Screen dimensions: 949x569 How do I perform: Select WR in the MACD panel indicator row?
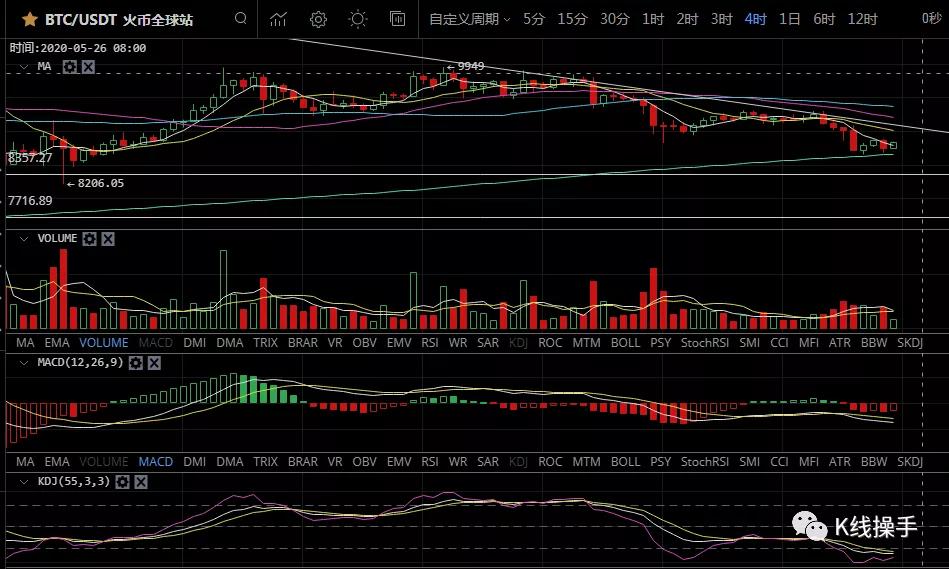pos(458,462)
